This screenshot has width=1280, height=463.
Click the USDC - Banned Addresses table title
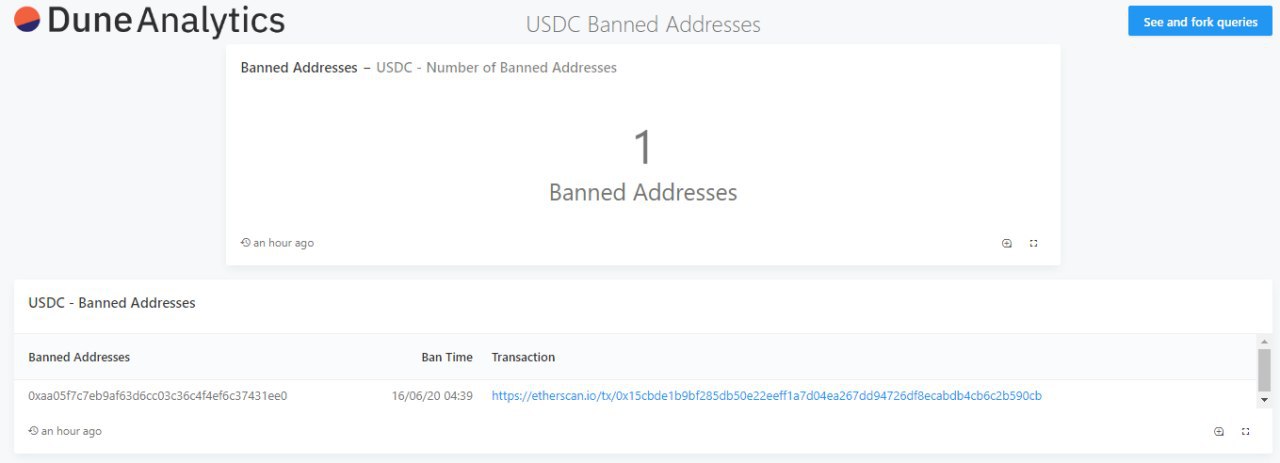click(x=112, y=302)
